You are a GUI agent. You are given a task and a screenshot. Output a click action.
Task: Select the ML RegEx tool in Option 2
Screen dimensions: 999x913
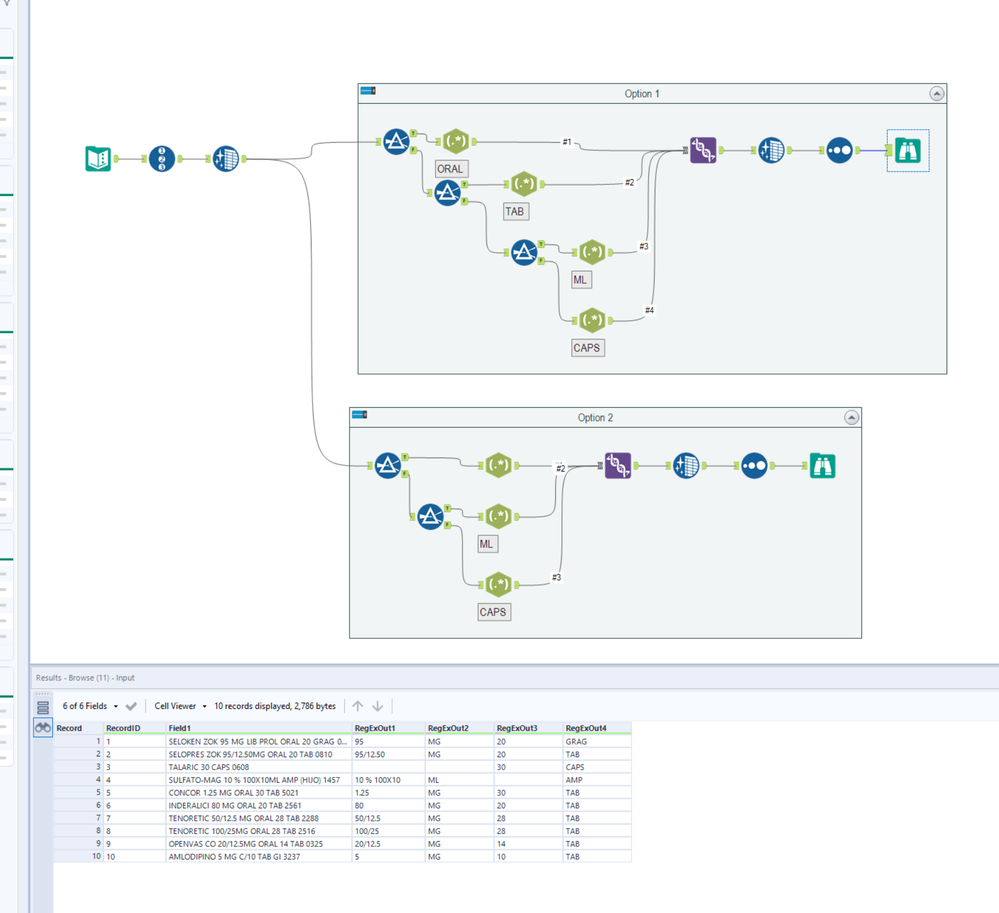pyautogui.click(x=498, y=517)
